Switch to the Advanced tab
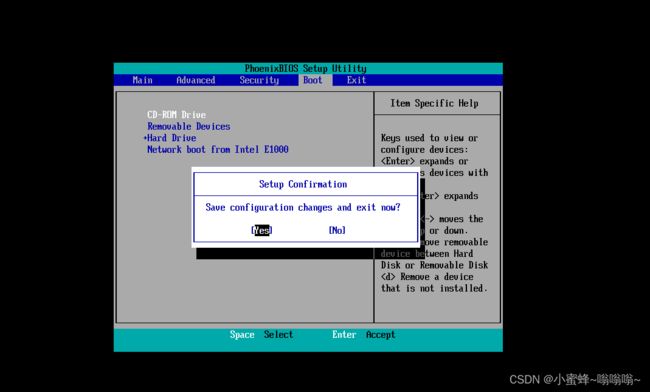650x392 pixels. [196, 80]
